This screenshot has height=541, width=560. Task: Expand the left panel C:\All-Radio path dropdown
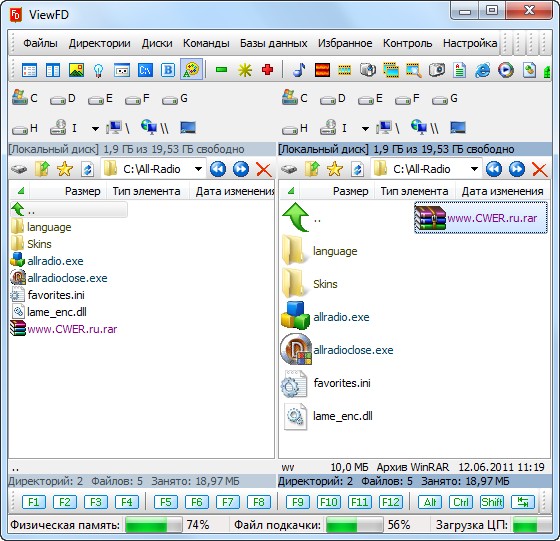pos(198,169)
